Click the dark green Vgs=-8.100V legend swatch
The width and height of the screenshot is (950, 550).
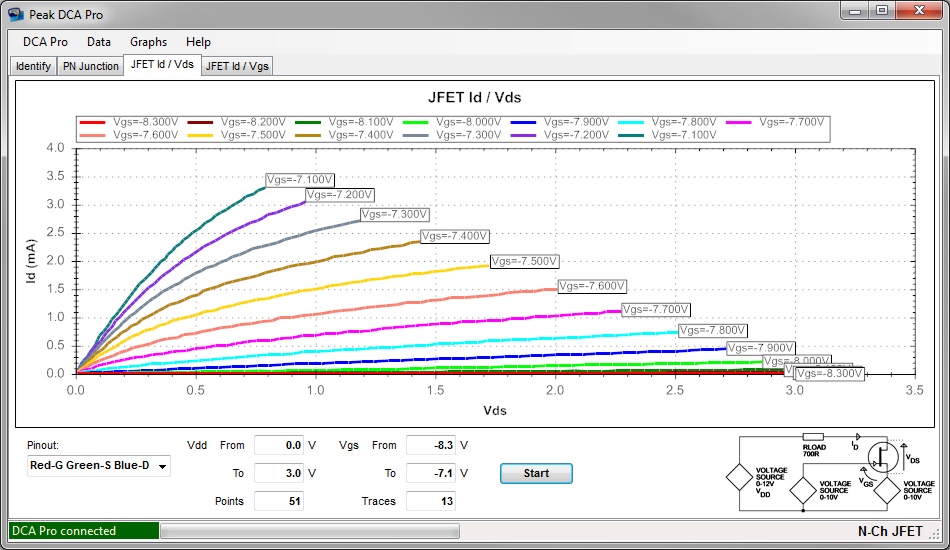(308, 122)
